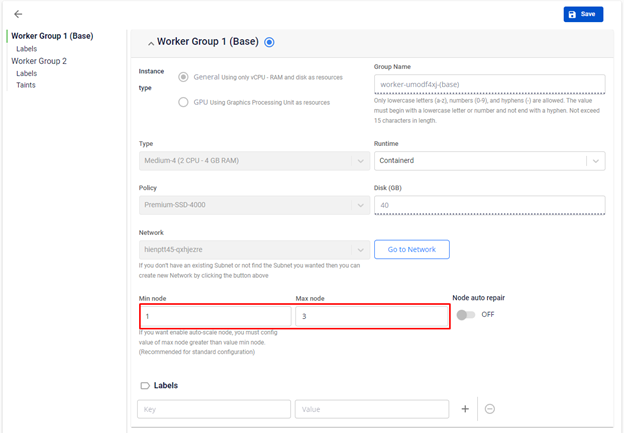Collapse the Worker Group 1 section chevron
This screenshot has height=433, width=624.
[x=151, y=43]
